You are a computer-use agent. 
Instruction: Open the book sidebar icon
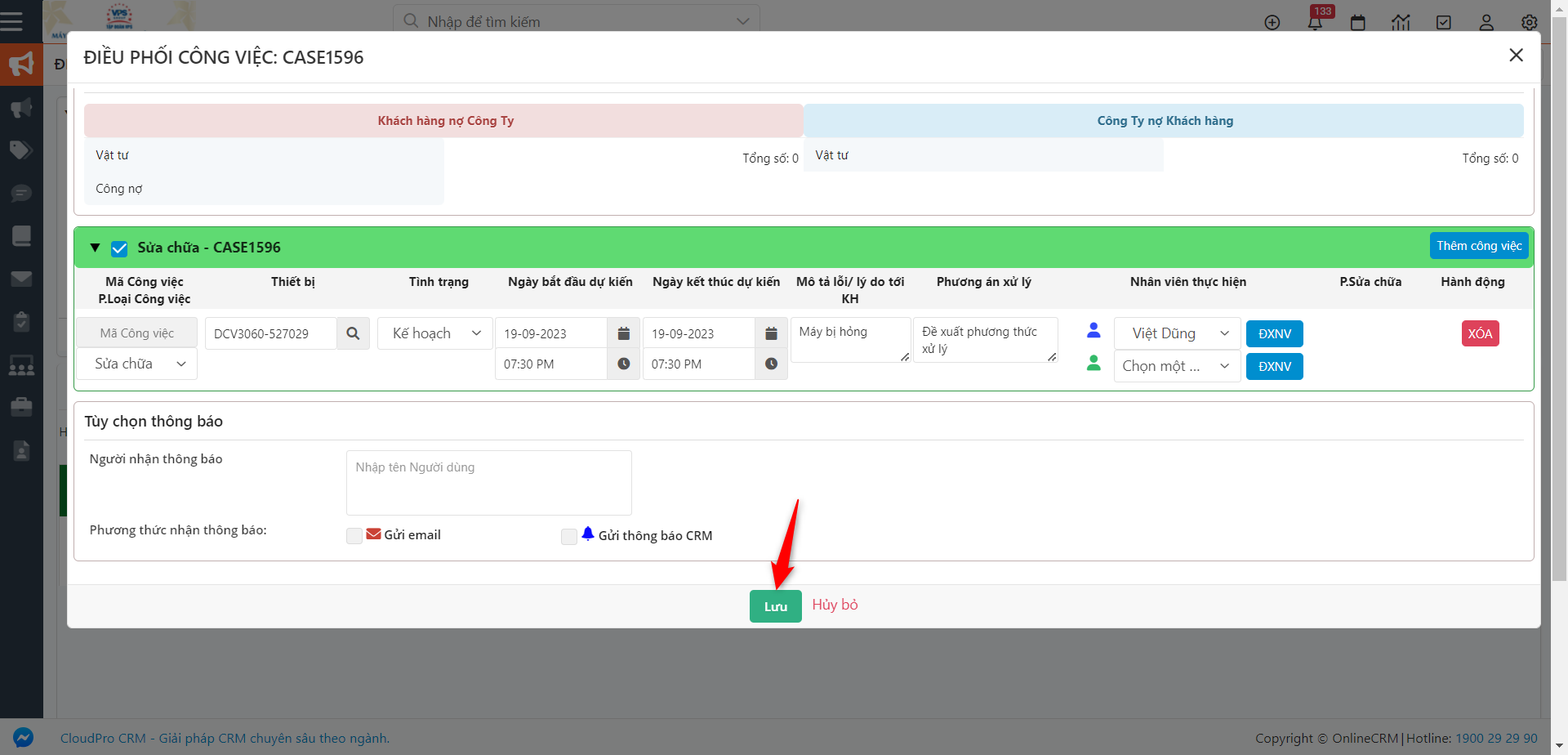21,236
